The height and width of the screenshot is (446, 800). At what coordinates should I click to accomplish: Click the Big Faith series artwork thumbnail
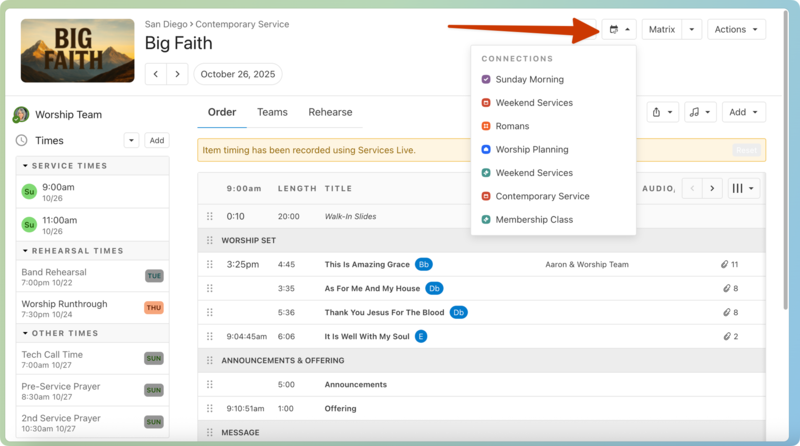pyautogui.click(x=77, y=50)
